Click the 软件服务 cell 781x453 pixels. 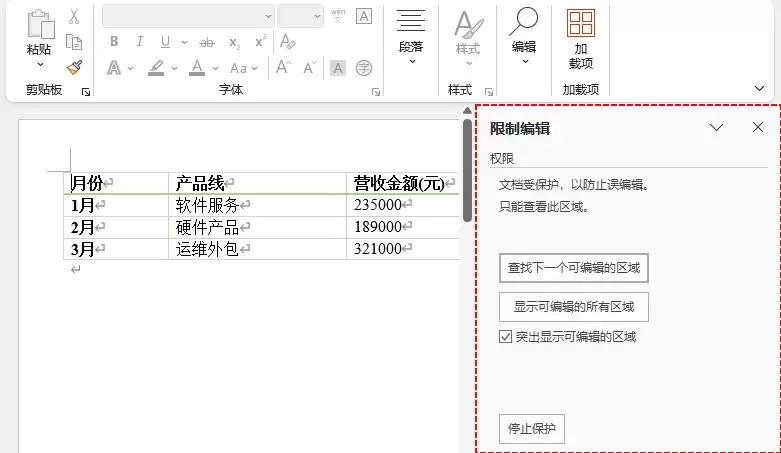point(258,205)
